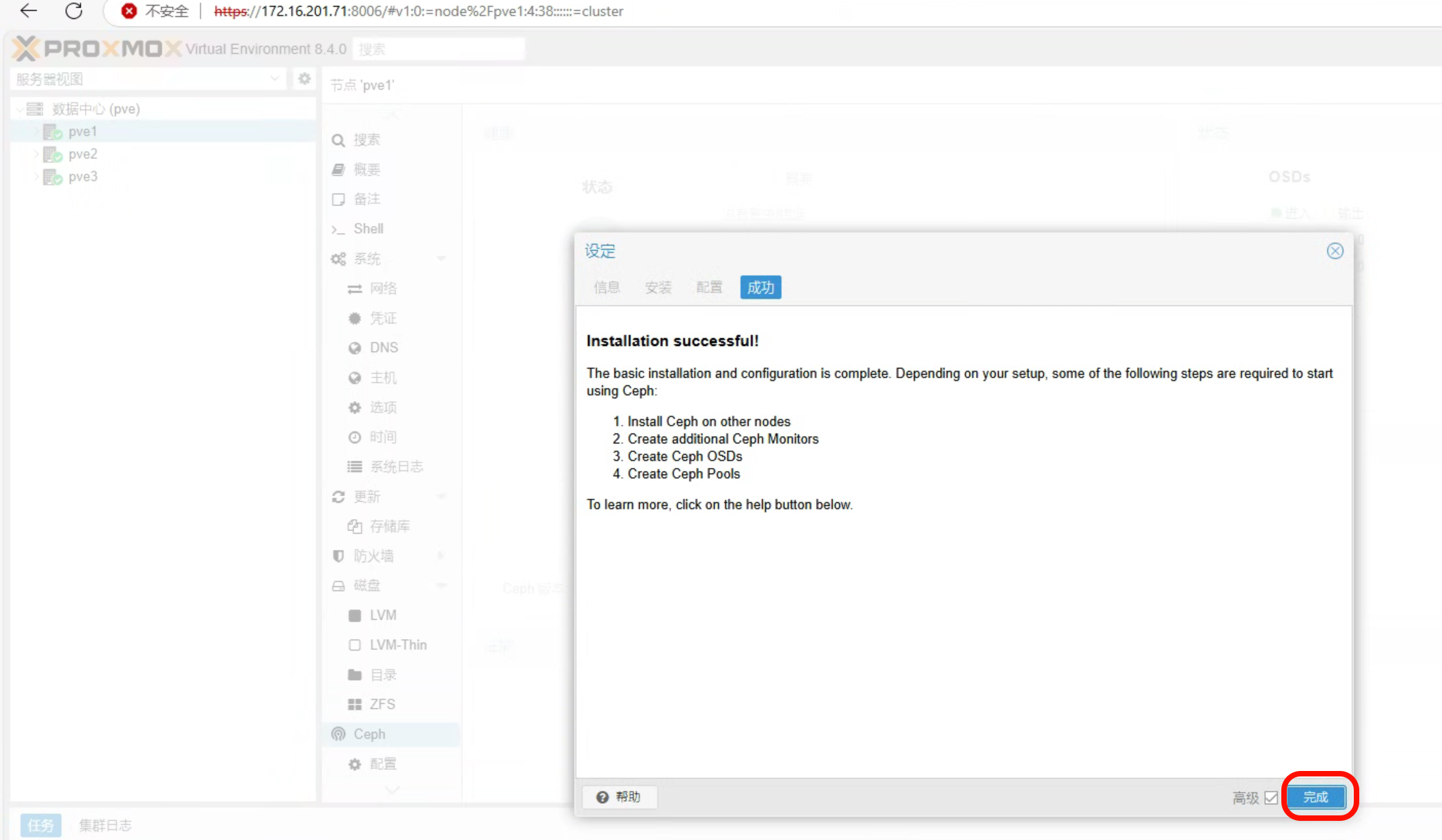This screenshot has height=840, width=1442.
Task: Click the browser reload icon
Action: coord(74,11)
